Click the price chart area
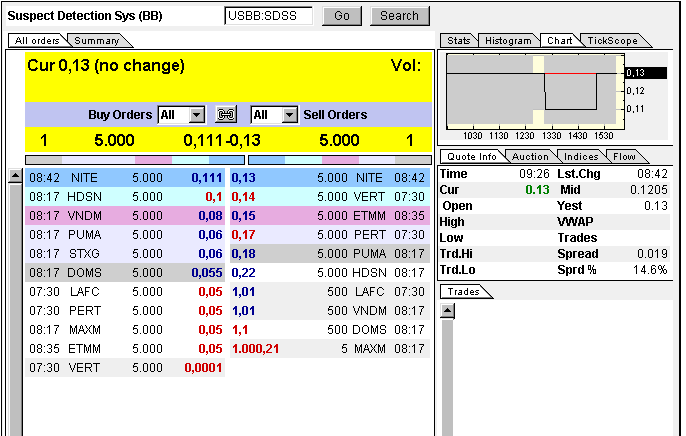The width and height of the screenshot is (686, 436). tap(536, 91)
